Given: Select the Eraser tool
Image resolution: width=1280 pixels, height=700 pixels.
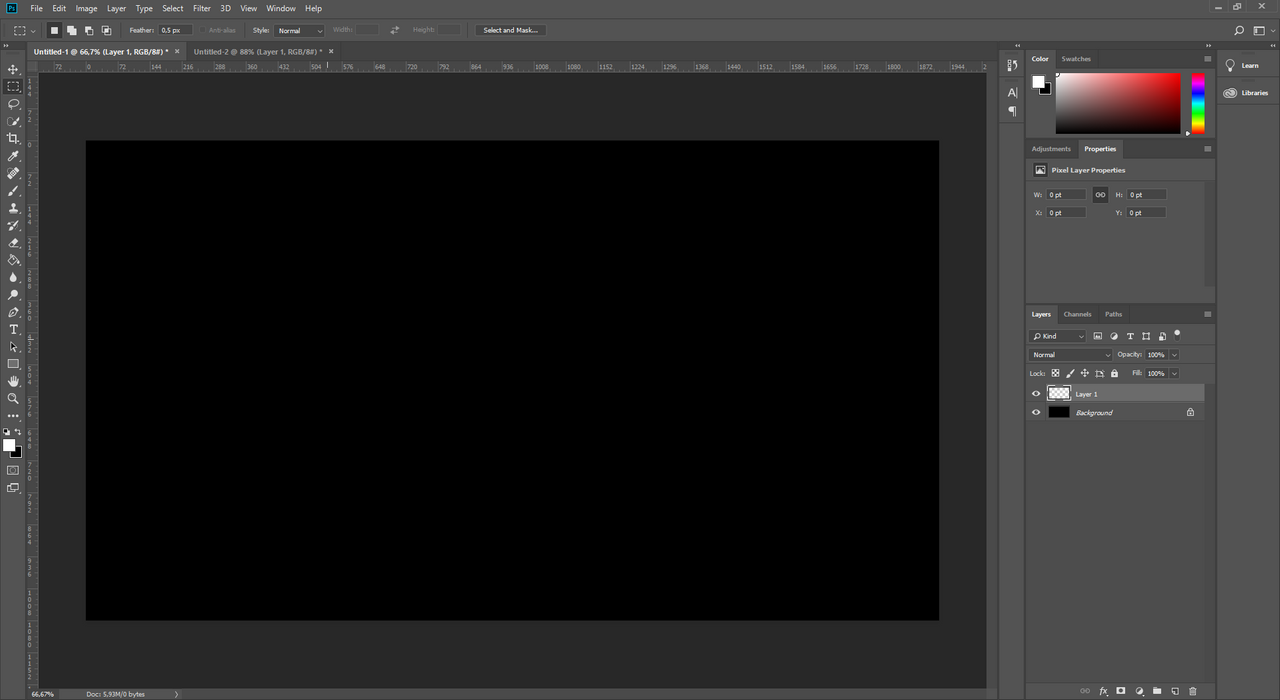Looking at the screenshot, I should 13,243.
